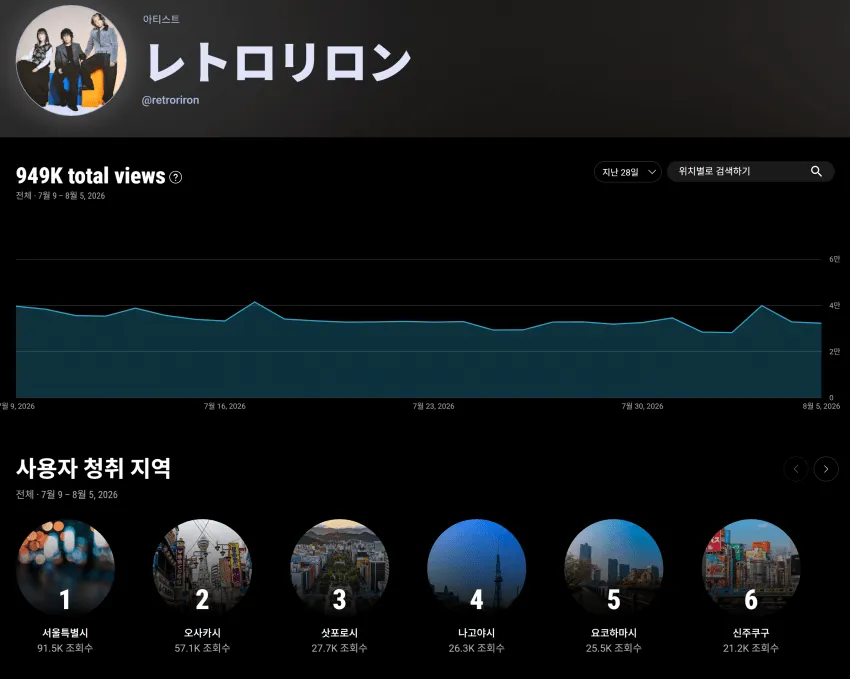This screenshot has height=679, width=850.
Task: Select the 삿포로시 city thumbnail ranked 3
Action: [x=339, y=568]
